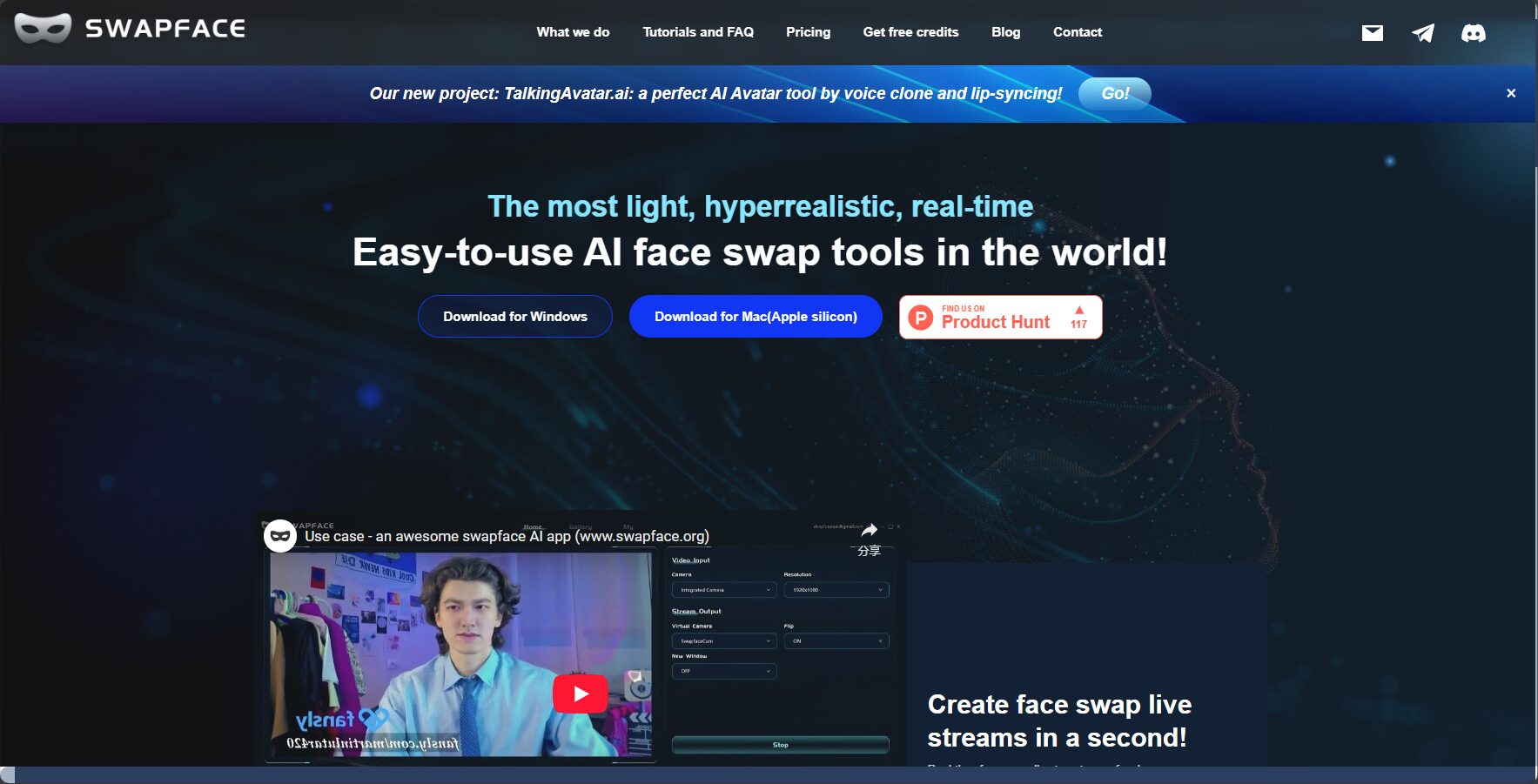Open Tutorials and FAQ page
1538x784 pixels.
click(698, 32)
